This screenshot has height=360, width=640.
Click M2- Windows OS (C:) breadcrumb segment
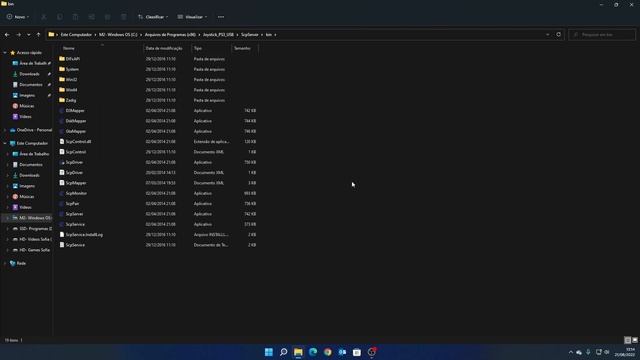pos(118,35)
